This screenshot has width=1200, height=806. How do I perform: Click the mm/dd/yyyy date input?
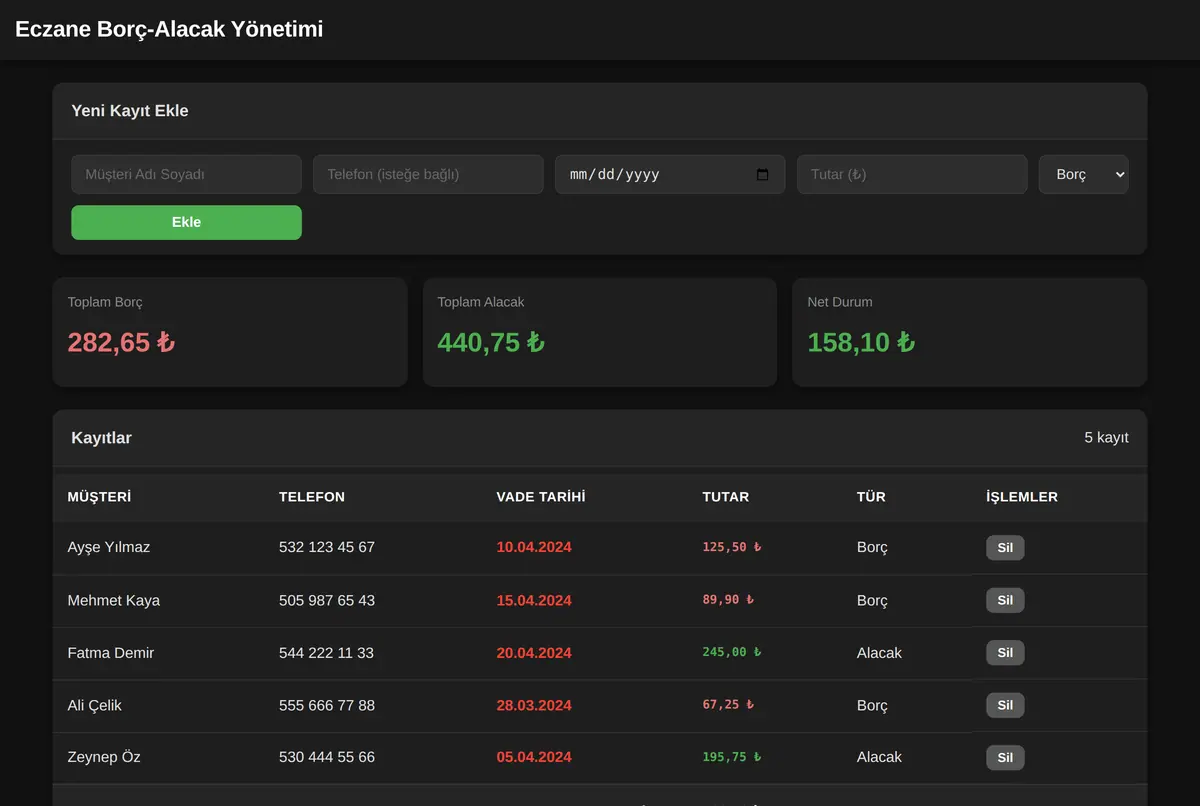pyautogui.click(x=670, y=174)
